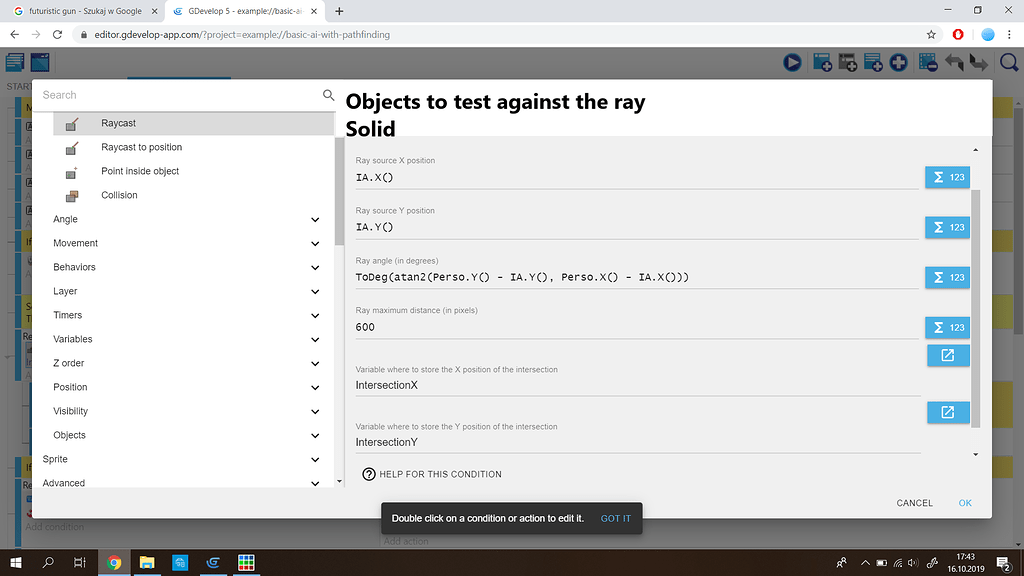The width and height of the screenshot is (1024, 576).
Task: Open variable picker for IntersectionX field
Action: point(947,355)
